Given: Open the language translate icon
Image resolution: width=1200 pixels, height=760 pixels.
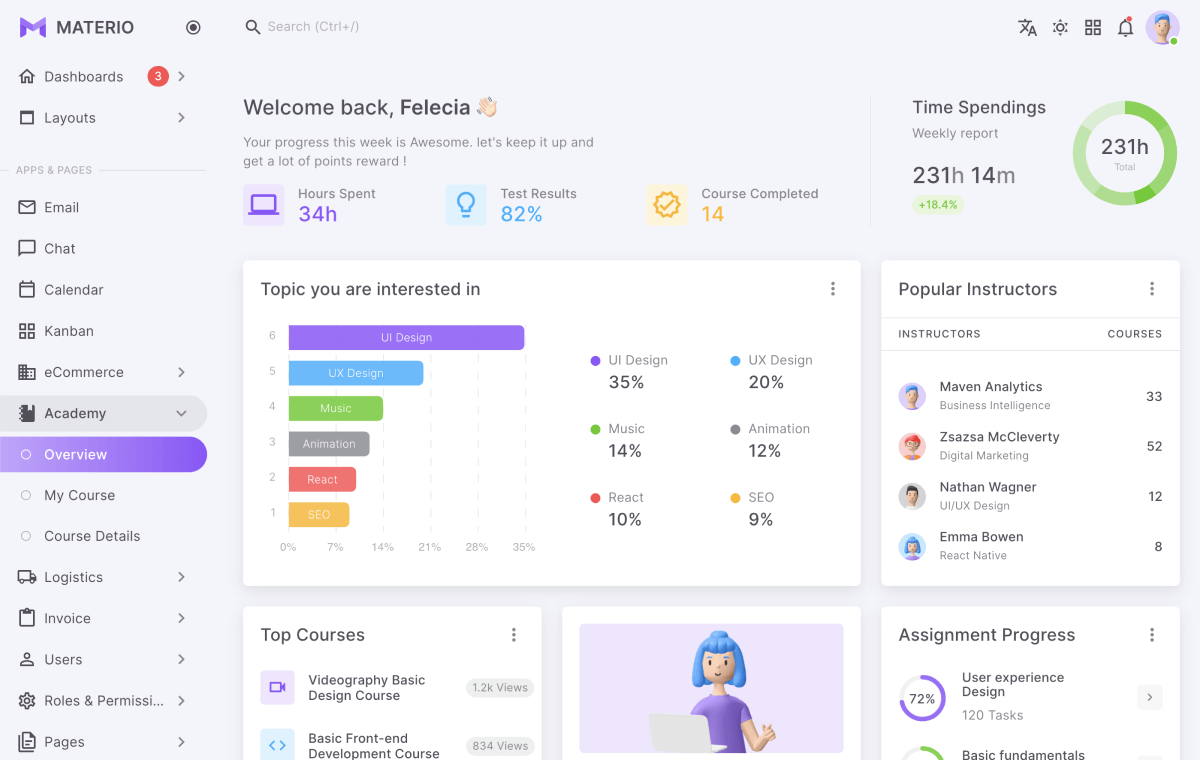Looking at the screenshot, I should pyautogui.click(x=1027, y=28).
